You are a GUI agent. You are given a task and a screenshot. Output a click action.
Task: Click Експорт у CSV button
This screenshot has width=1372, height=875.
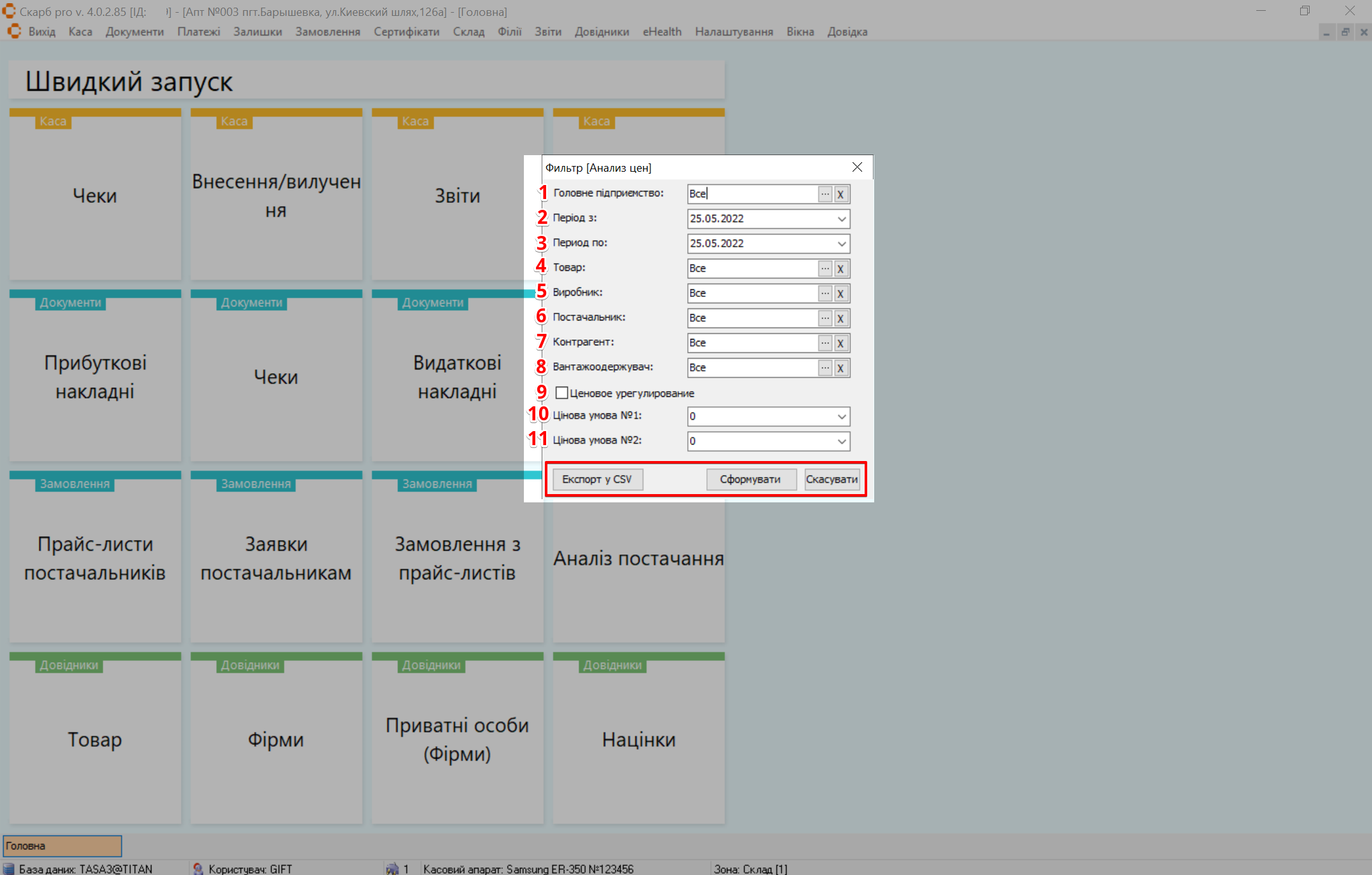pos(597,479)
